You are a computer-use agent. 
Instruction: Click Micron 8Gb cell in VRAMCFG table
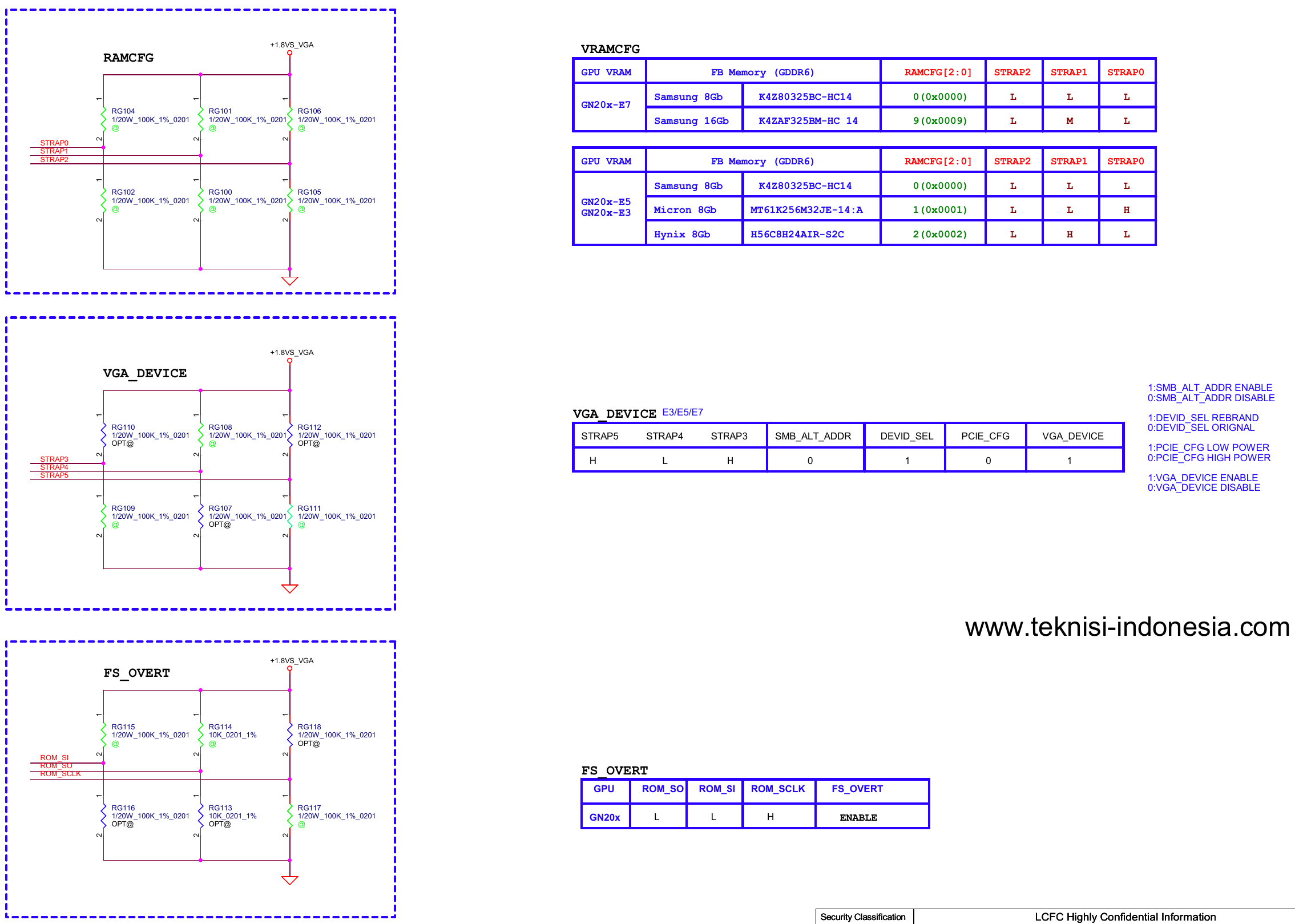[x=685, y=210]
